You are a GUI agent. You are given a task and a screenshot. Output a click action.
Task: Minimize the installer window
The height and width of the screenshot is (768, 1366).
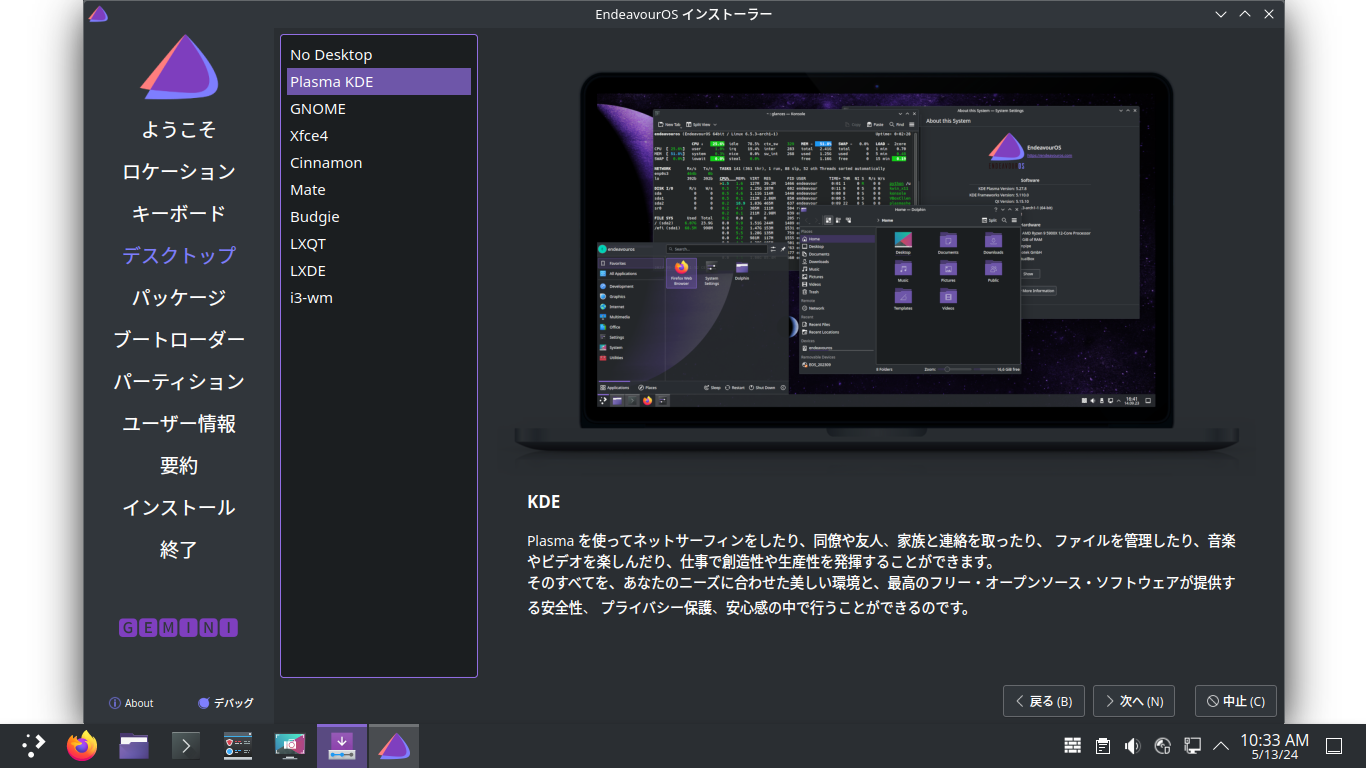pos(1221,14)
